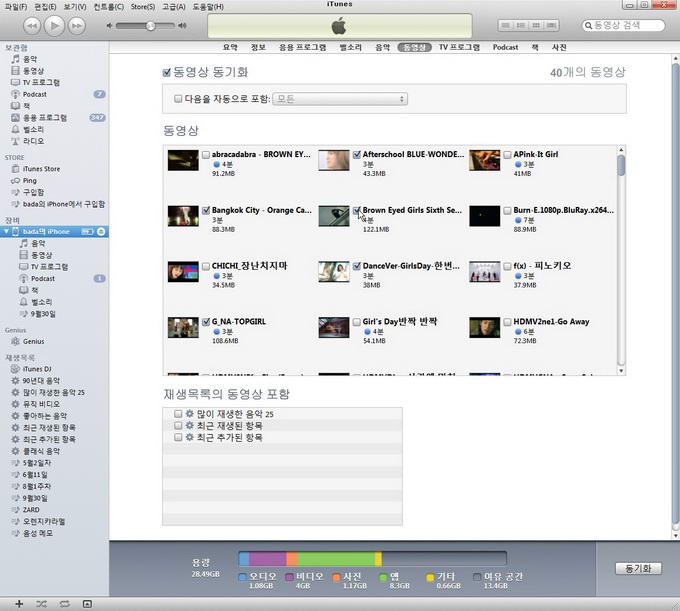680x611 pixels.
Task: Toggle repeat icon in bottom bar
Action: (64, 604)
